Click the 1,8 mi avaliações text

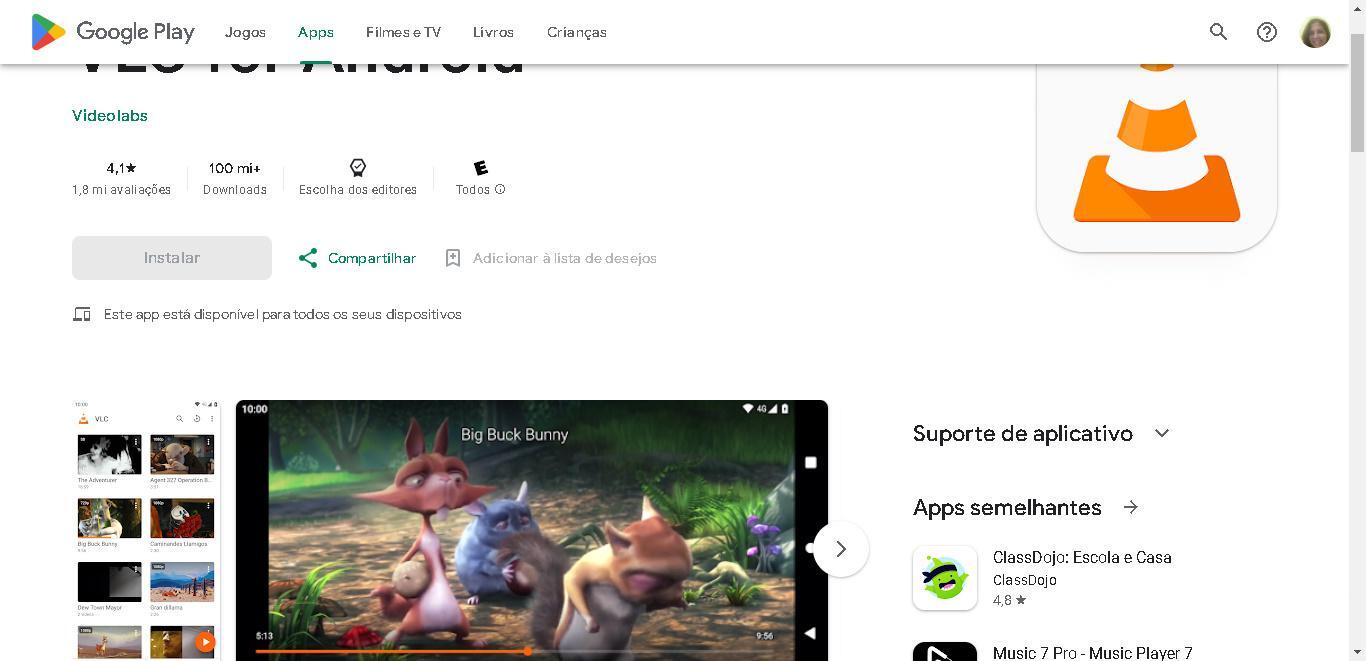point(121,190)
